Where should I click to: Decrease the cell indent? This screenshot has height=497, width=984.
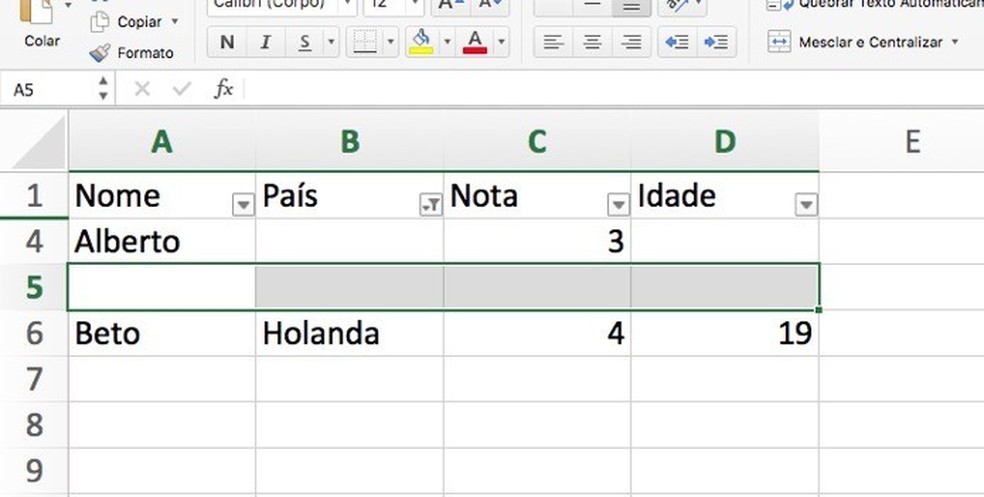point(677,42)
